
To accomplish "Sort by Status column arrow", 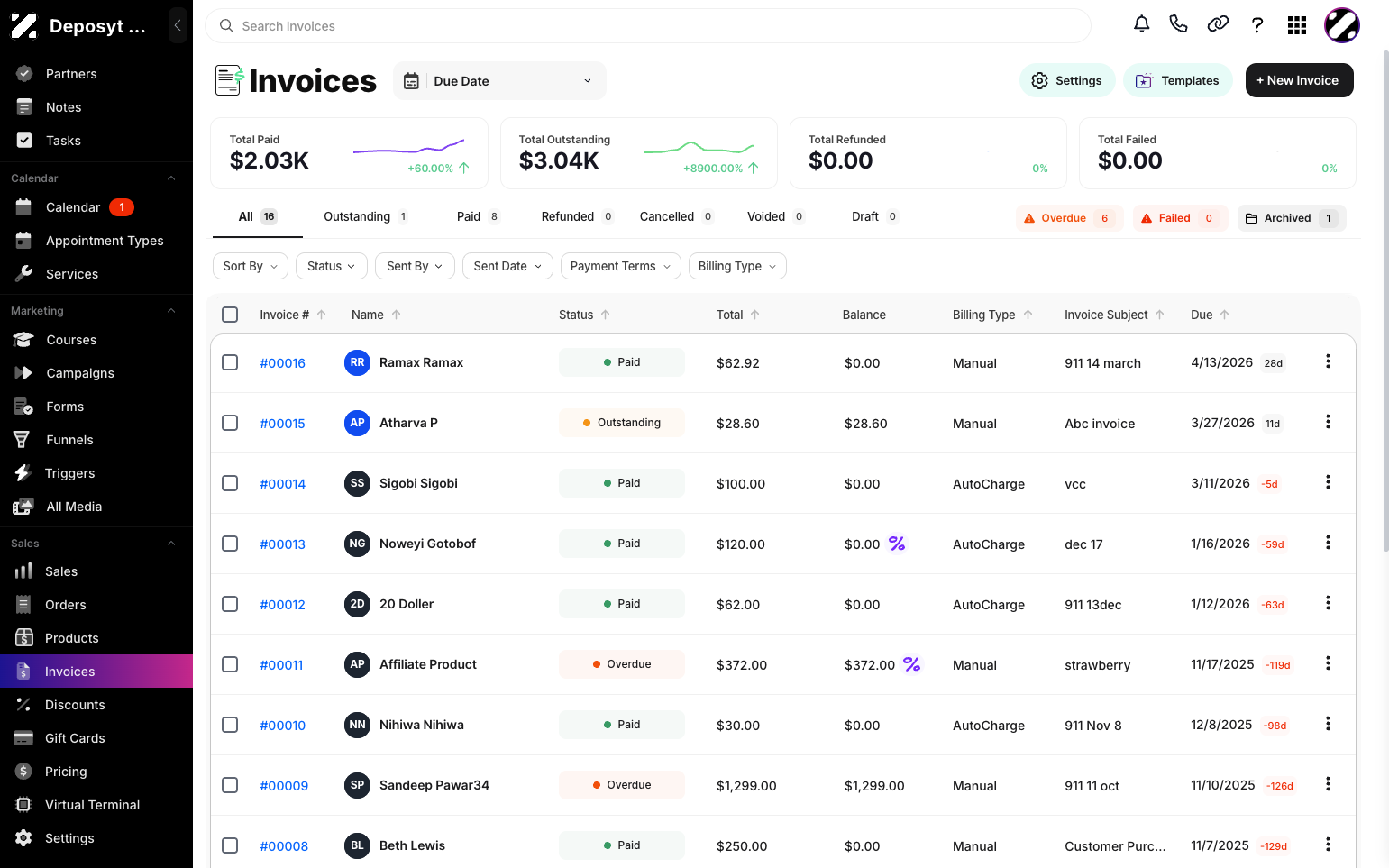I will pos(605,315).
